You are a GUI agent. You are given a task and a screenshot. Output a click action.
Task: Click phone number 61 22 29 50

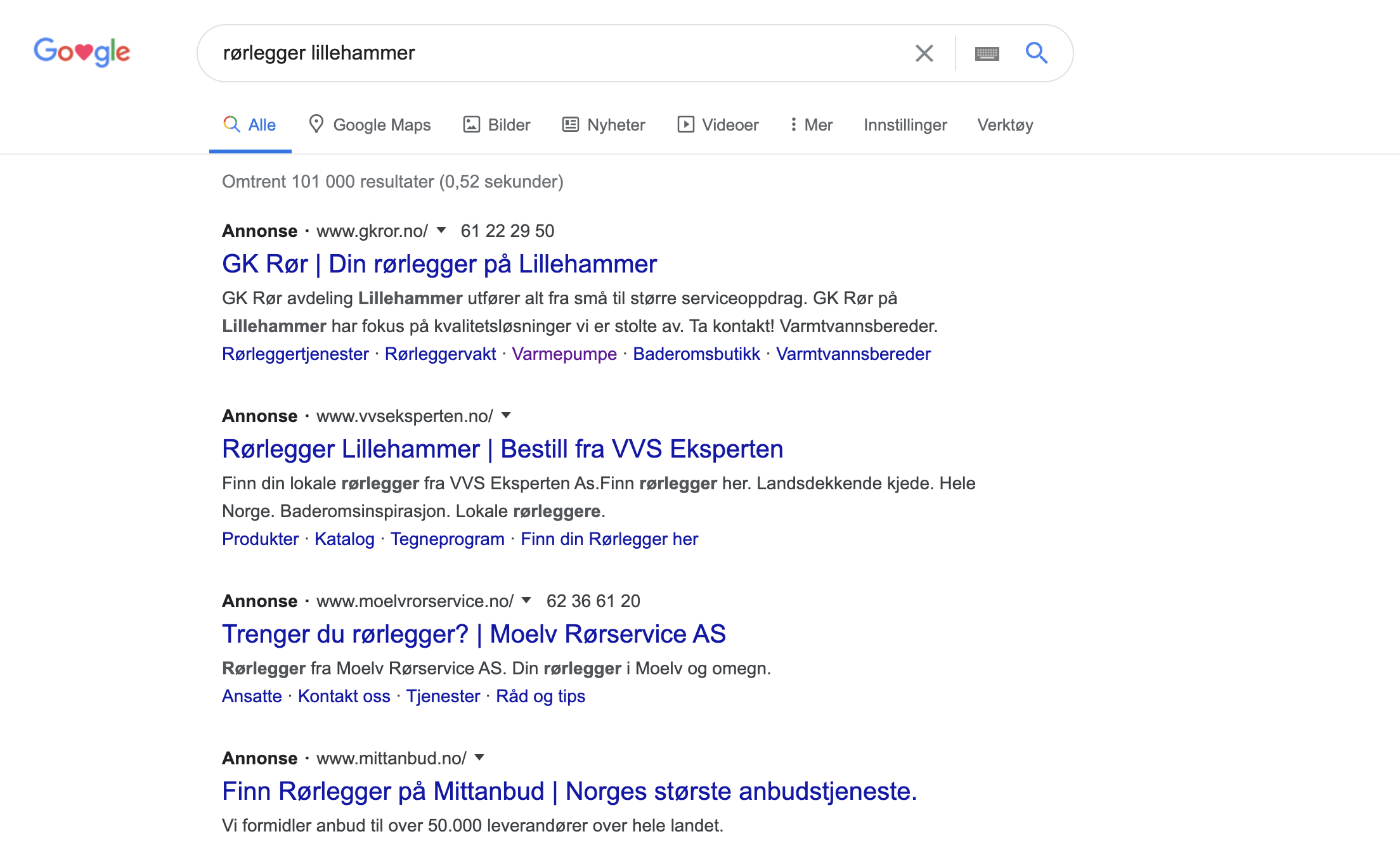coord(507,231)
